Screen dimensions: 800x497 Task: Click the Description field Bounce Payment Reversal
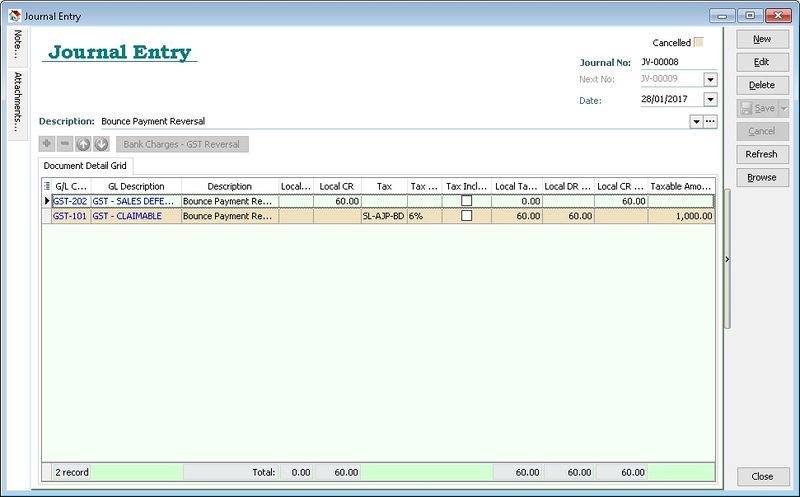[393, 121]
